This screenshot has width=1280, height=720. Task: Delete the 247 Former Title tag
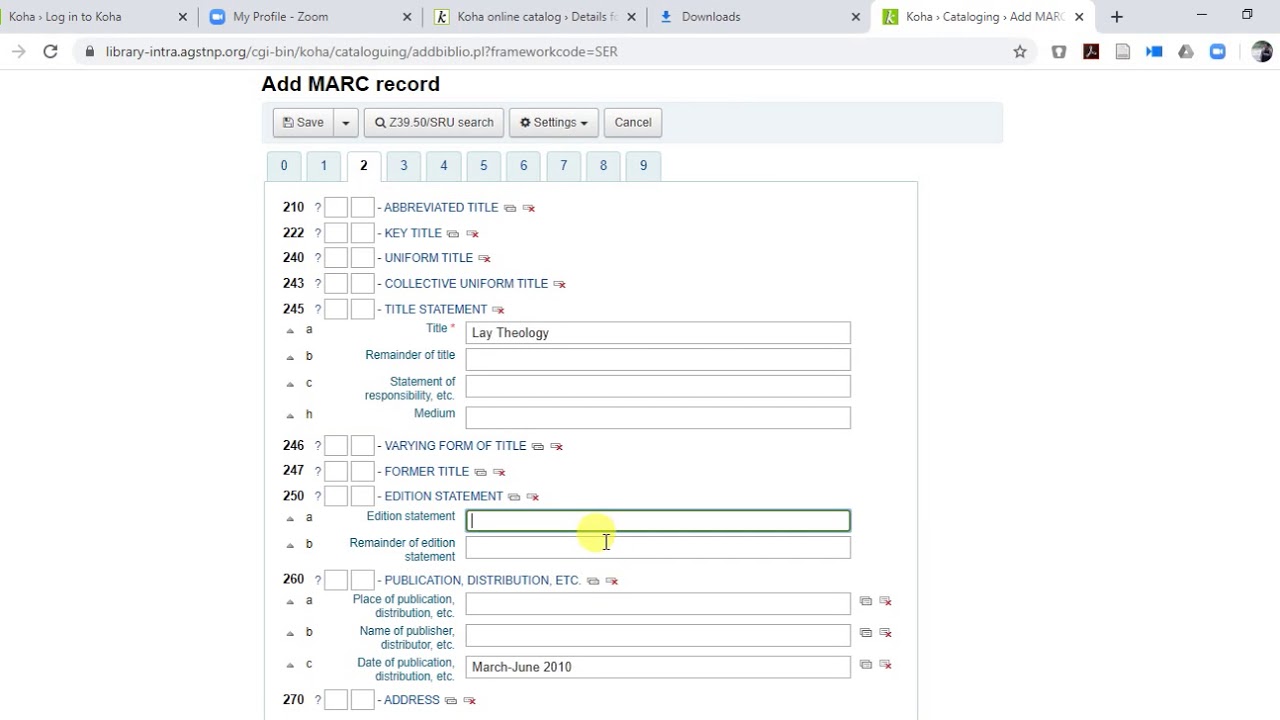click(x=499, y=472)
